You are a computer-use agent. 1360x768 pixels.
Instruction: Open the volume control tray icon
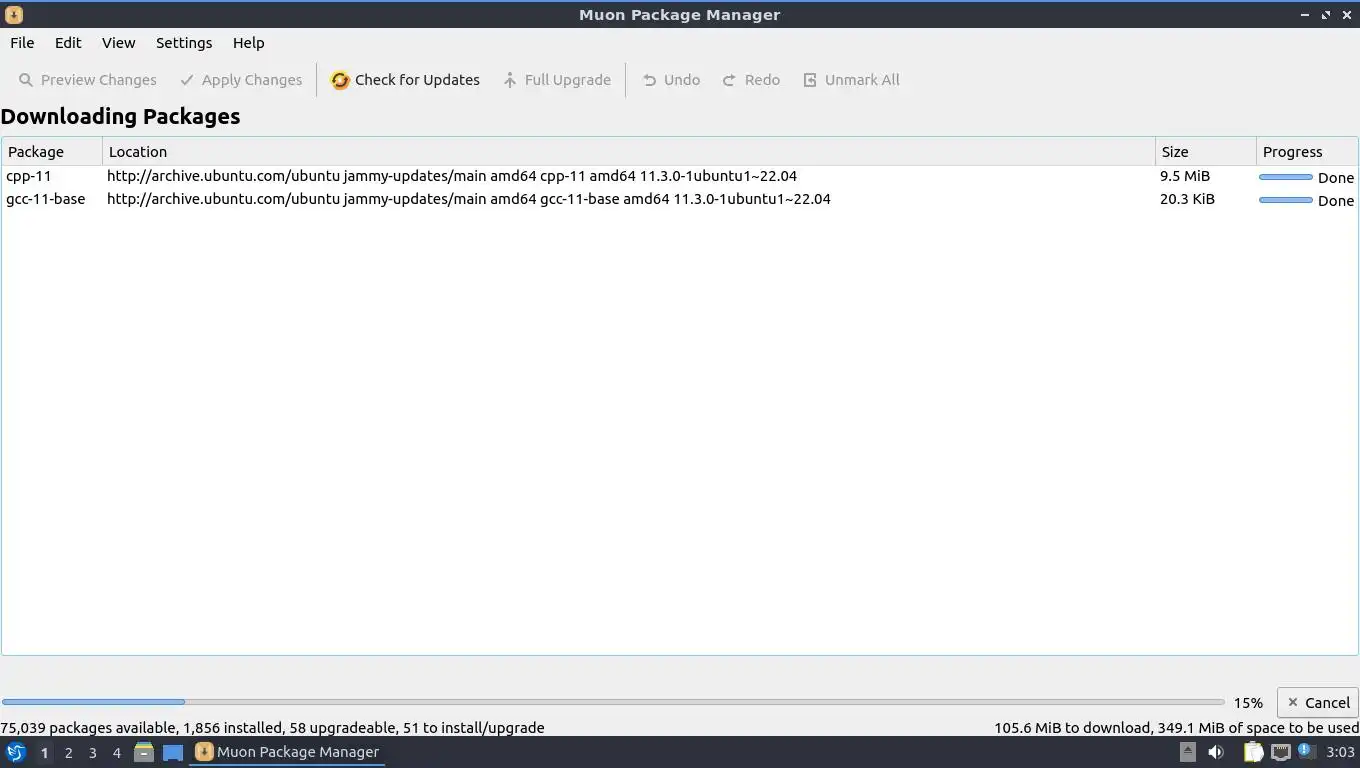1216,752
